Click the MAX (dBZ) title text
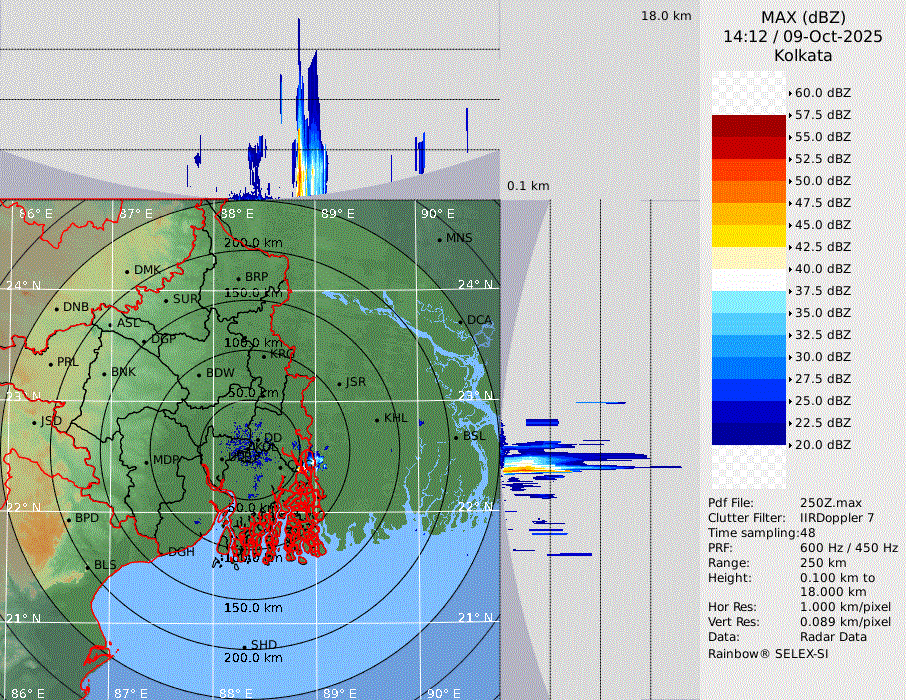The width and height of the screenshot is (906, 700). pyautogui.click(x=803, y=17)
